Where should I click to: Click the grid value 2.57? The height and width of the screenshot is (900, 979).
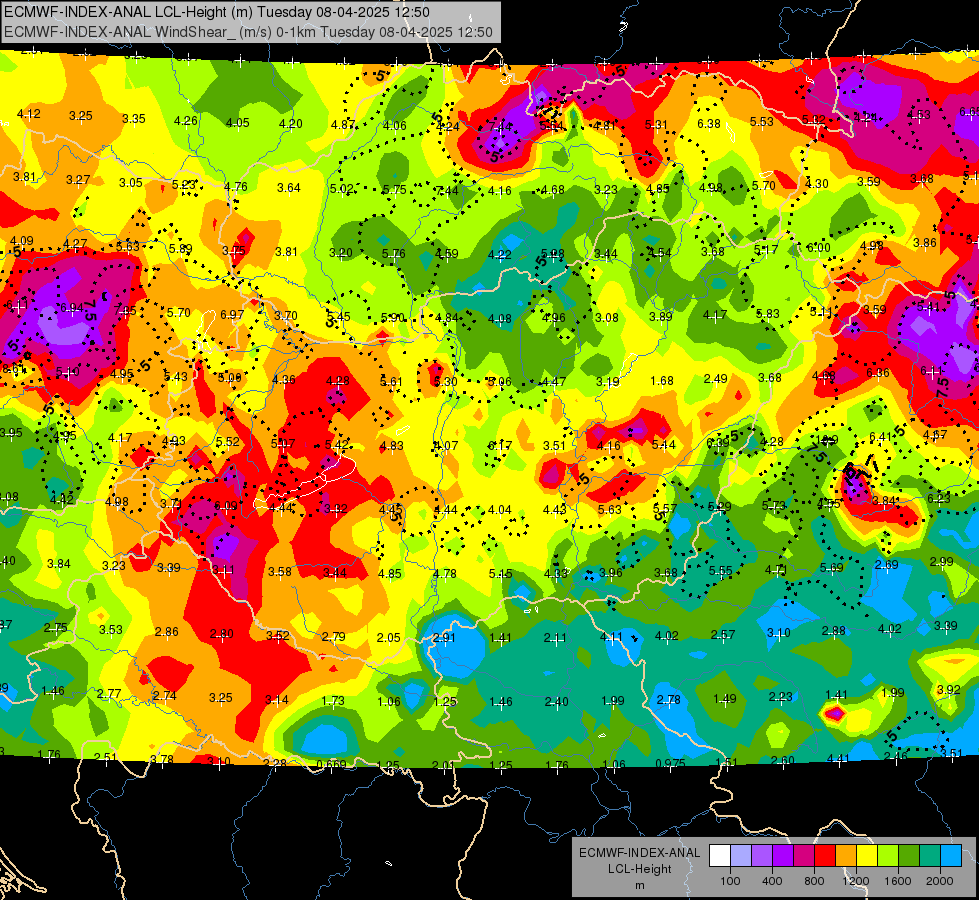pyautogui.click(x=722, y=635)
